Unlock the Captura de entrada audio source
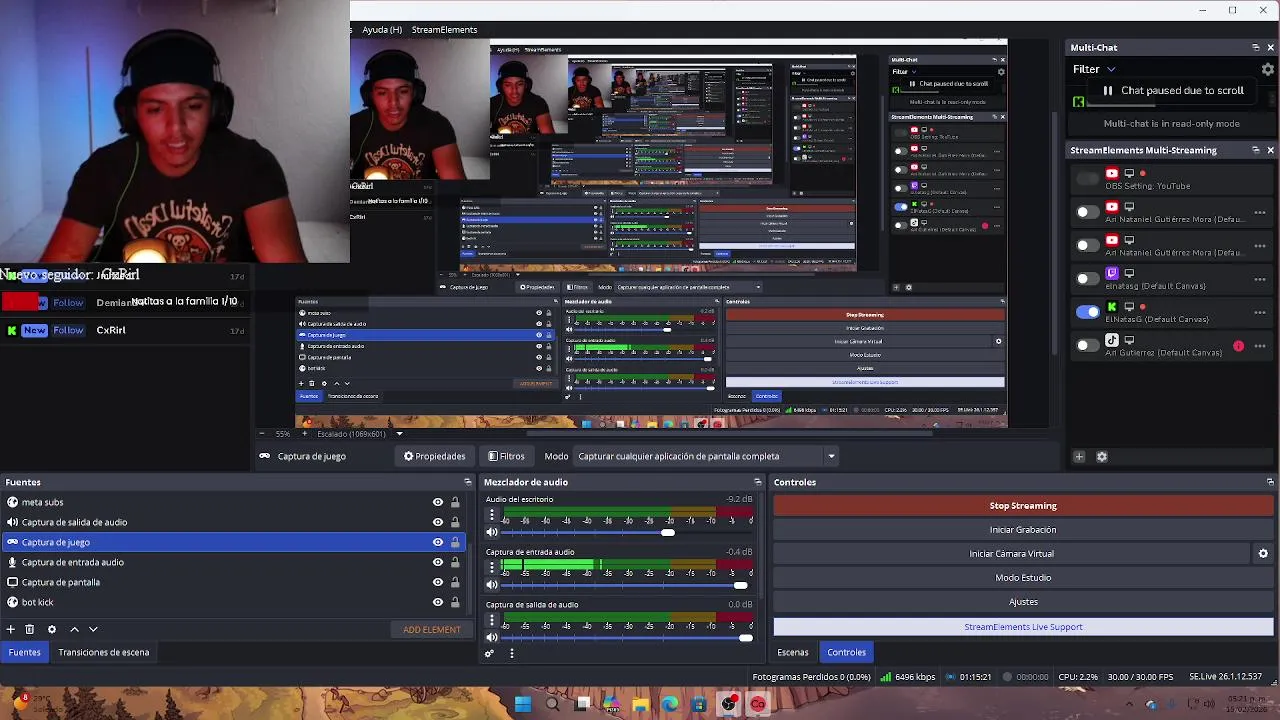This screenshot has height=720, width=1280. [455, 562]
